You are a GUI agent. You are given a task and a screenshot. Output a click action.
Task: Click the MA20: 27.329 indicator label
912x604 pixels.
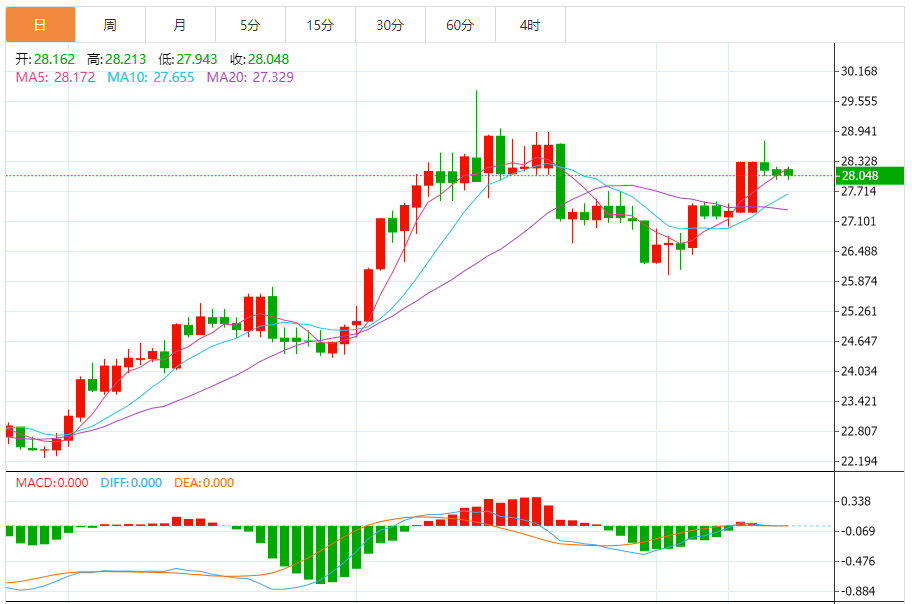coord(250,77)
